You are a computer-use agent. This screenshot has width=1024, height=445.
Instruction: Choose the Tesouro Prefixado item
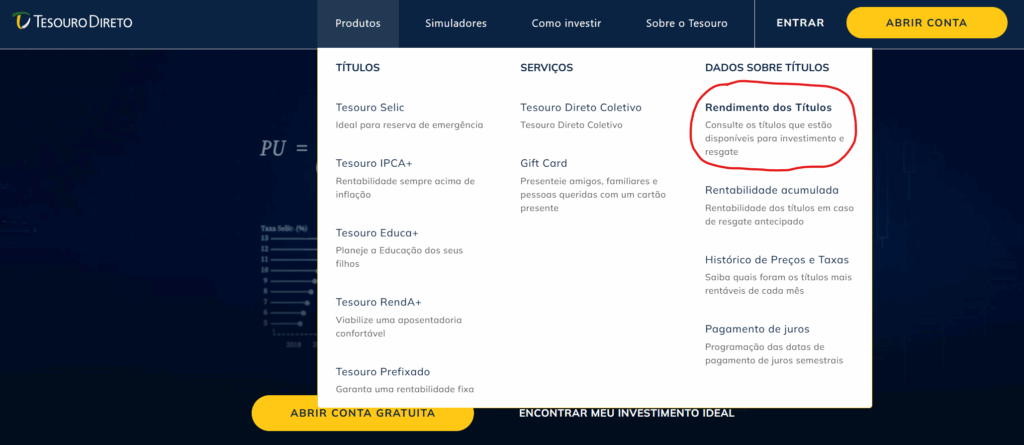383,372
